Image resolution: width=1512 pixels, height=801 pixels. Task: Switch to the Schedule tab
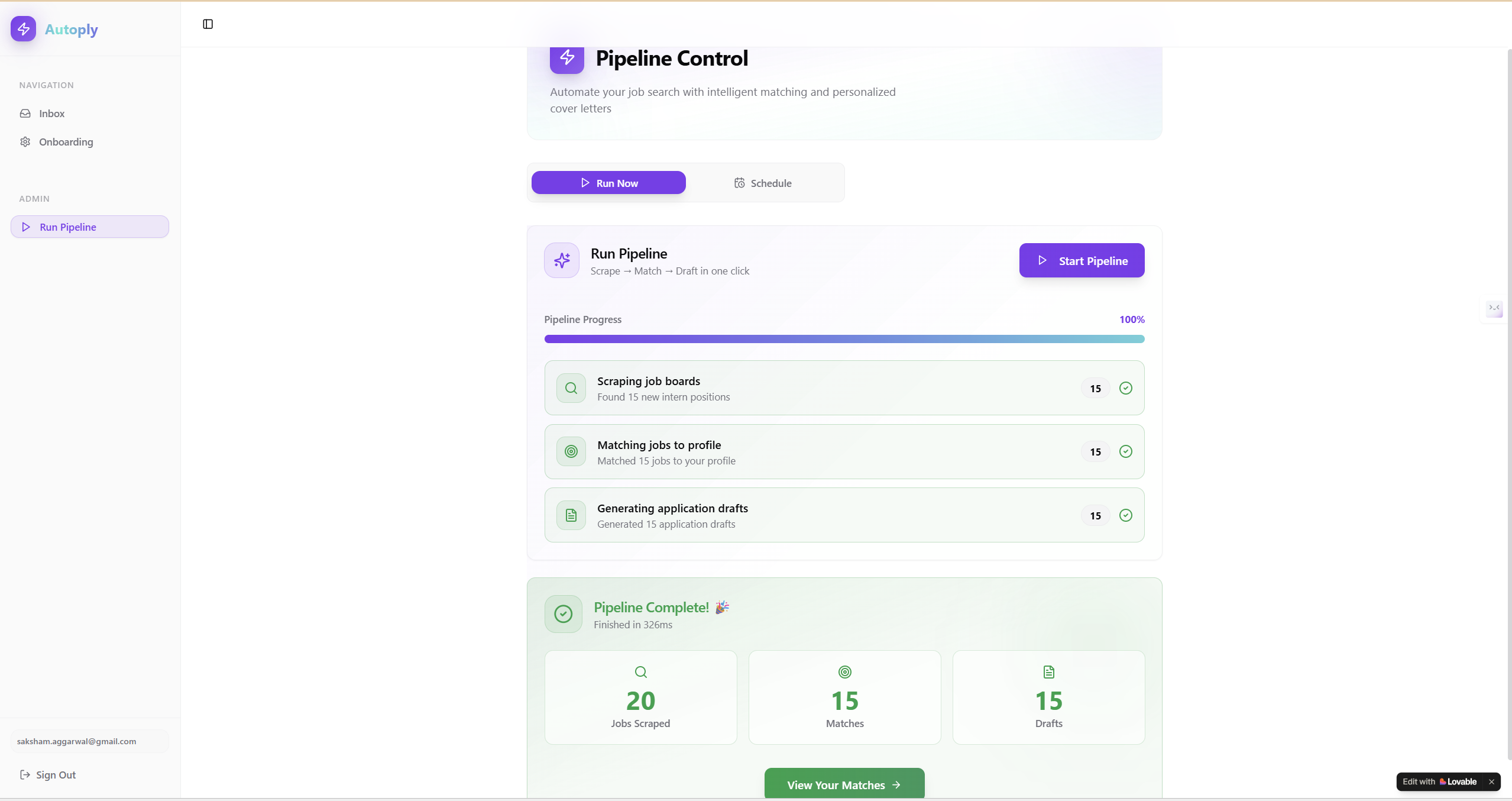[763, 183]
